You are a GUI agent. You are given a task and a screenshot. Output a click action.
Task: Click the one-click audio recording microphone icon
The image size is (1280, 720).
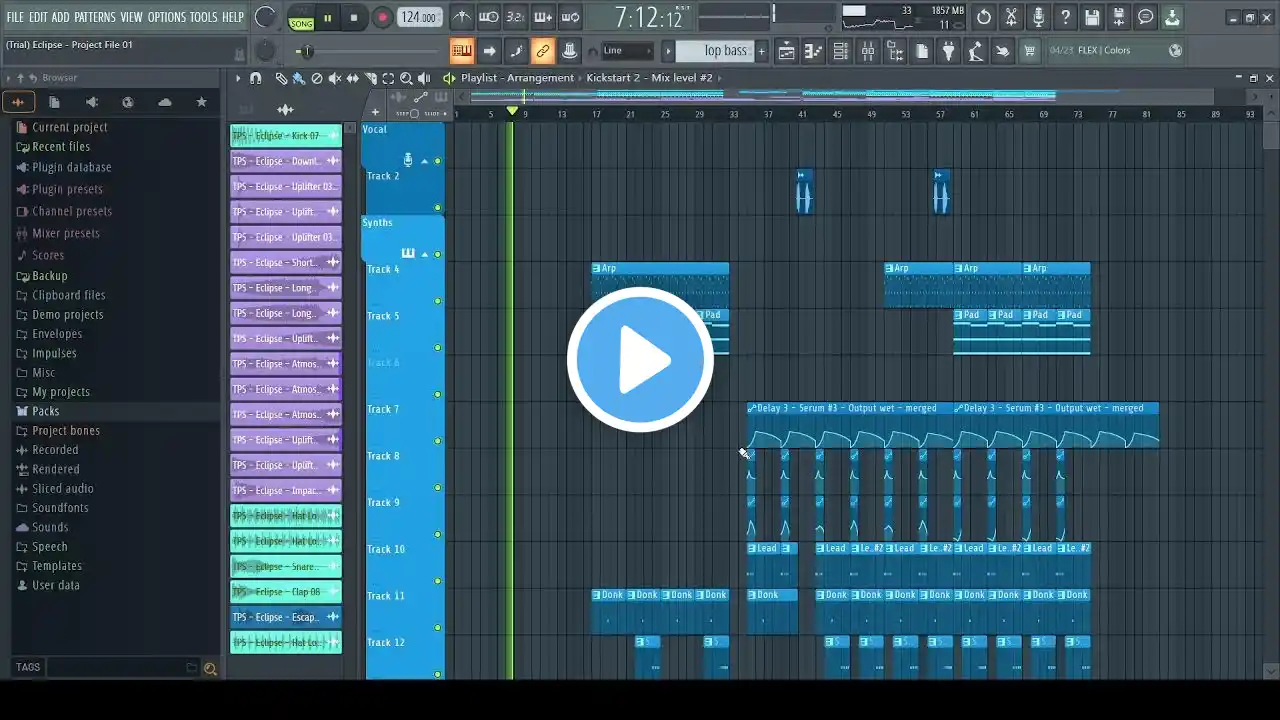1038,17
